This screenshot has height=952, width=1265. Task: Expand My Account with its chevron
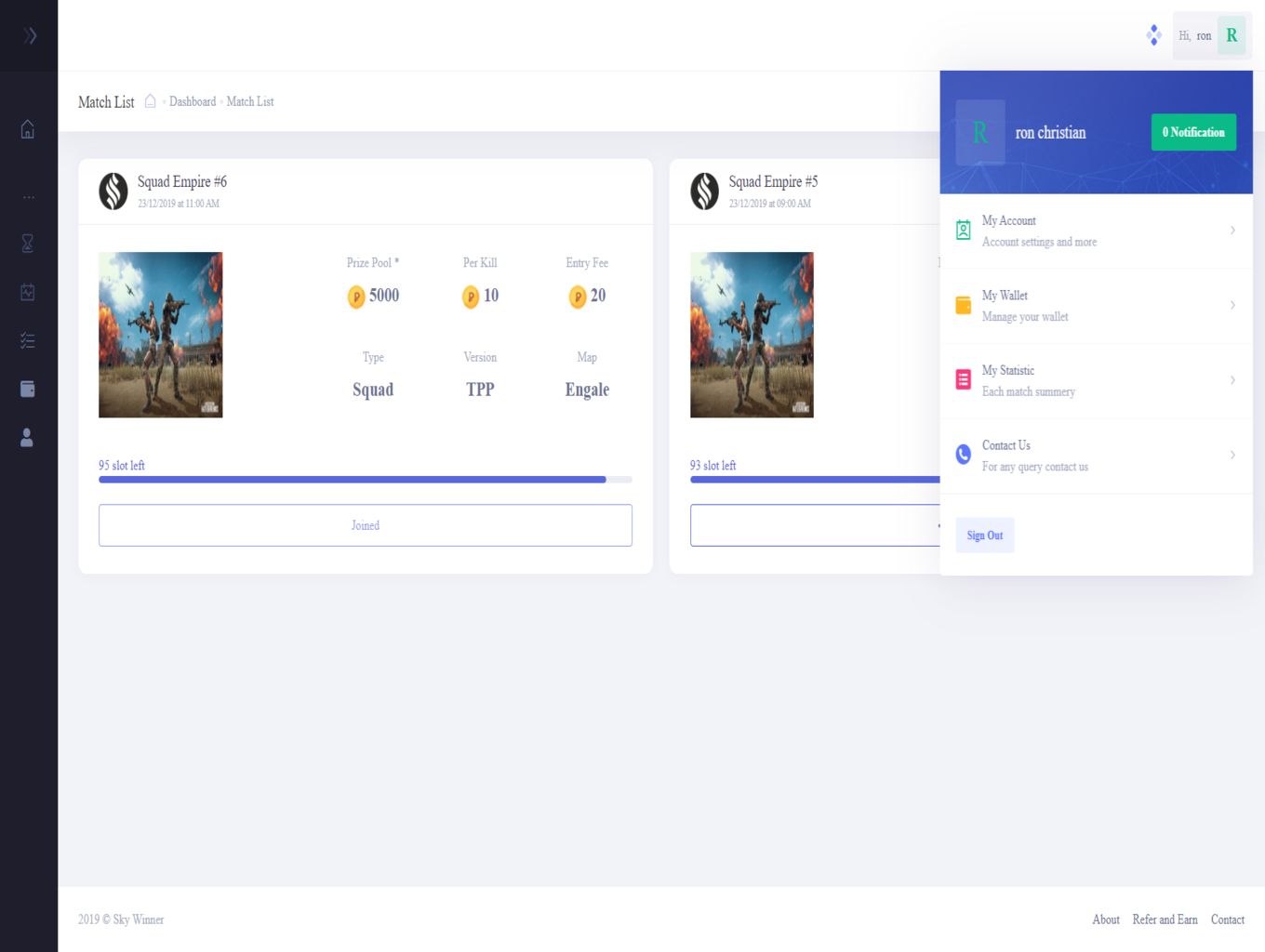(x=1232, y=231)
